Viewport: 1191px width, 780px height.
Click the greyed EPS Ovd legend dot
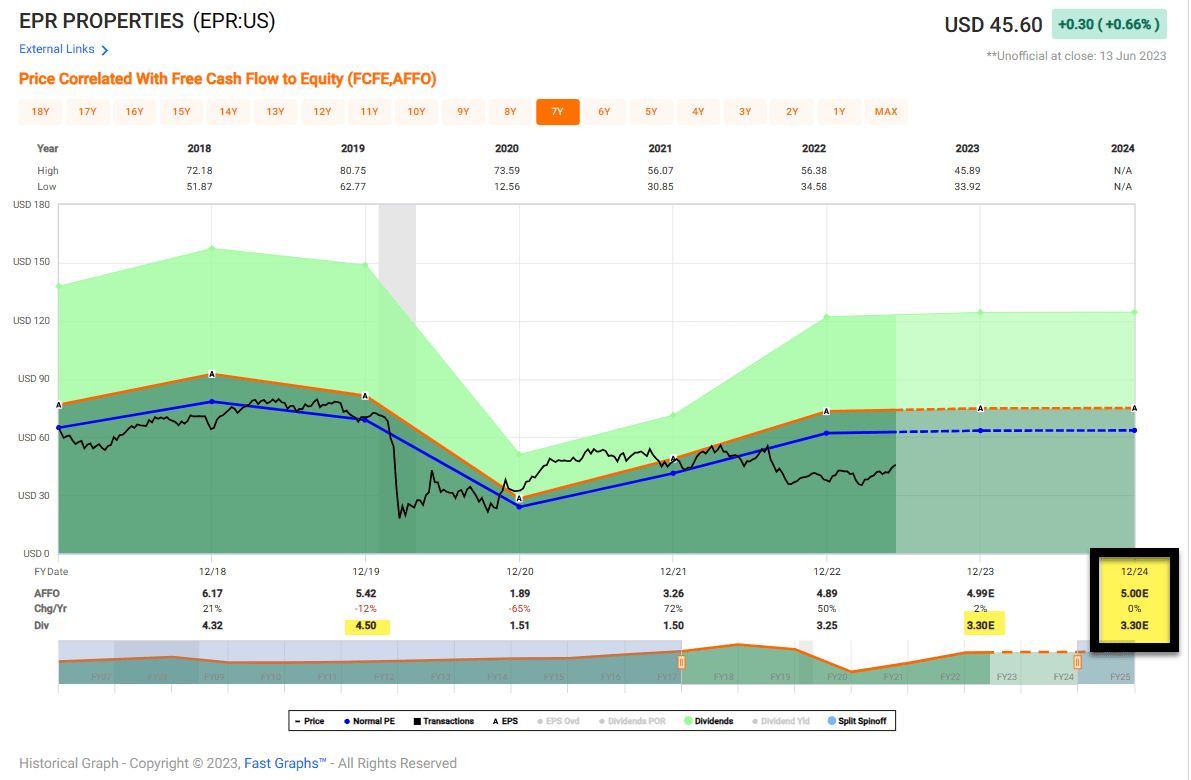[539, 721]
